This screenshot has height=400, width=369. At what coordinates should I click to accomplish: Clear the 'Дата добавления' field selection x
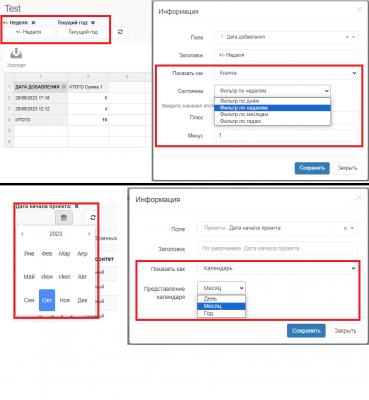[347, 37]
